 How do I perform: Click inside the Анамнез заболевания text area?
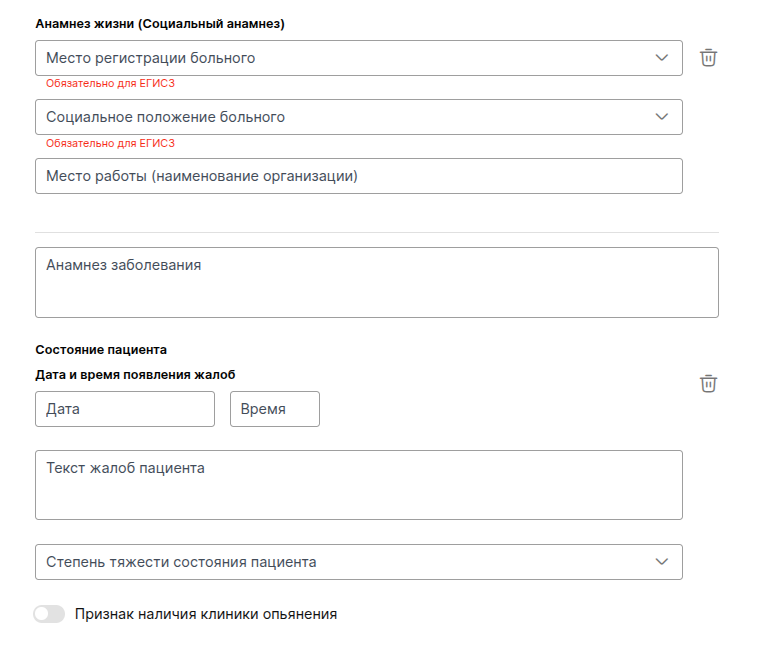click(x=376, y=283)
